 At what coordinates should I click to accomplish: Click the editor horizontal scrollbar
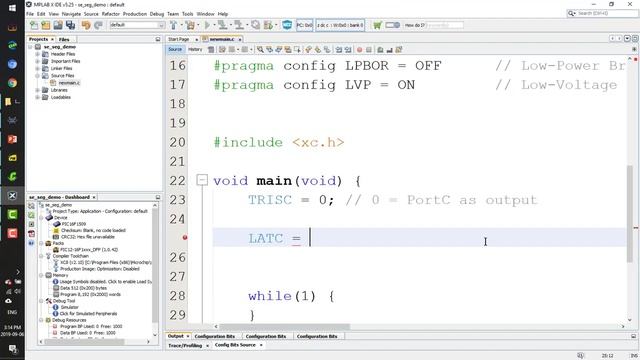point(284,327)
